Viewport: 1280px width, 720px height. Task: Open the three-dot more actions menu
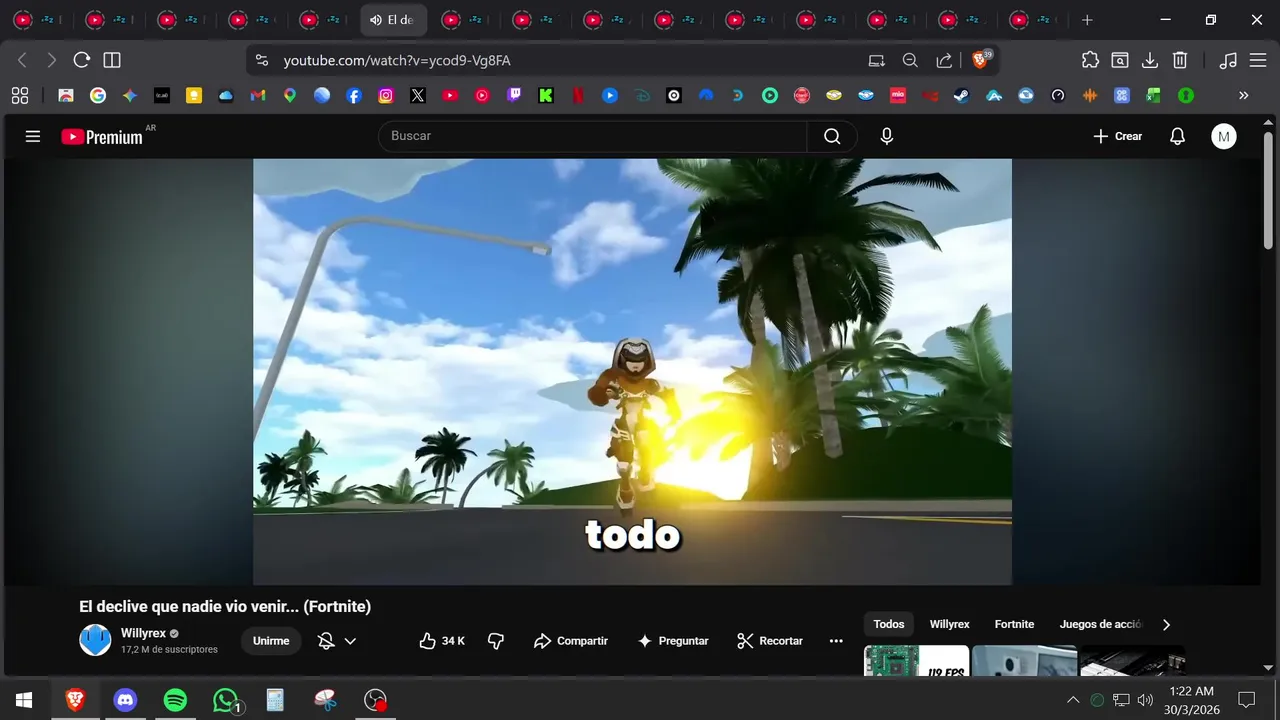point(836,641)
